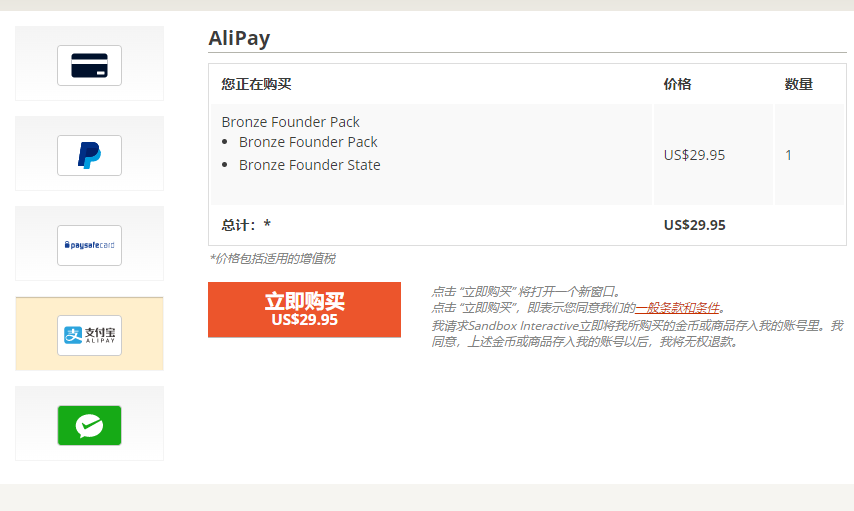
Task: Pick the Alipay payment option
Action: tap(89, 335)
